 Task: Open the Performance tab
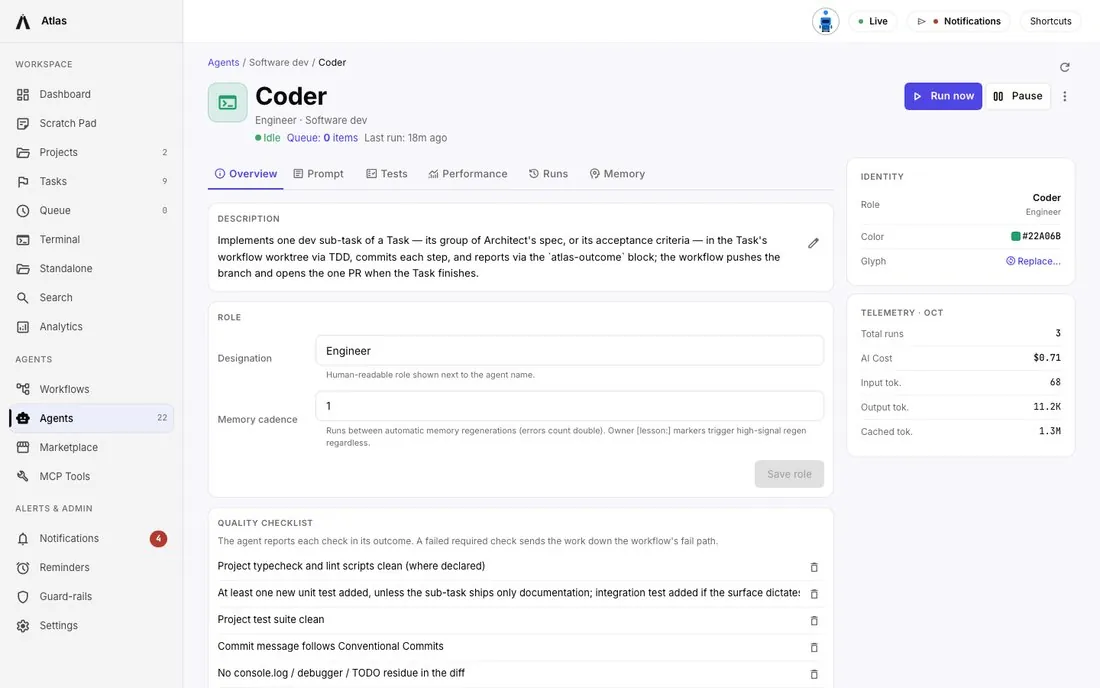pos(467,174)
